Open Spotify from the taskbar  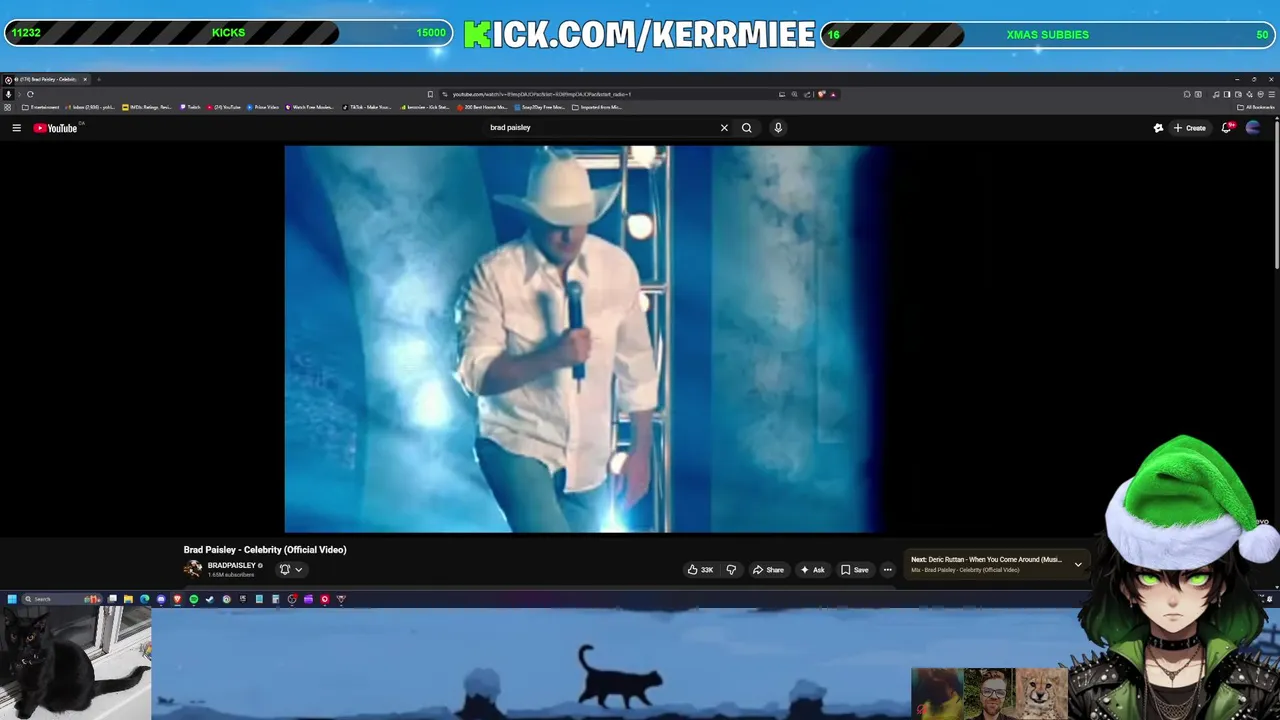pyautogui.click(x=194, y=599)
